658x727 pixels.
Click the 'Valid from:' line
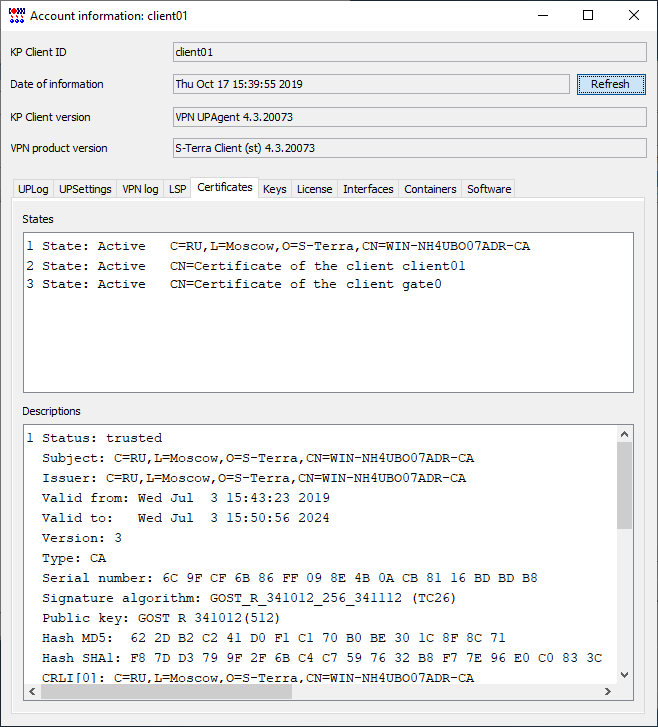pos(186,498)
